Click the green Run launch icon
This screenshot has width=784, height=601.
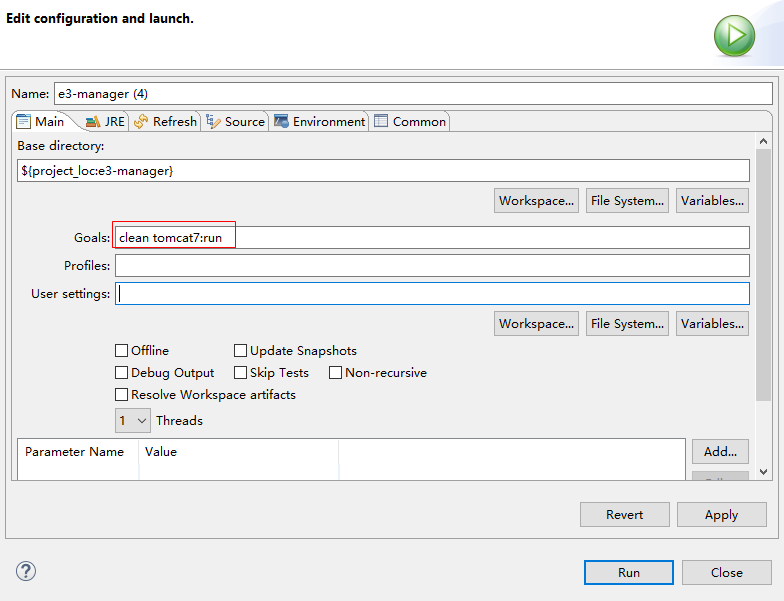(x=734, y=36)
